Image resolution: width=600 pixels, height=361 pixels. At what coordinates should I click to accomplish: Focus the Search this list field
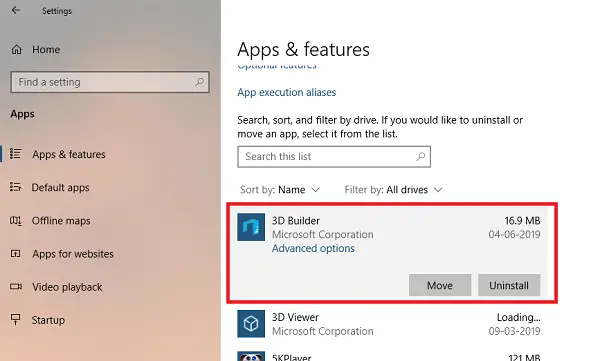pyautogui.click(x=334, y=157)
